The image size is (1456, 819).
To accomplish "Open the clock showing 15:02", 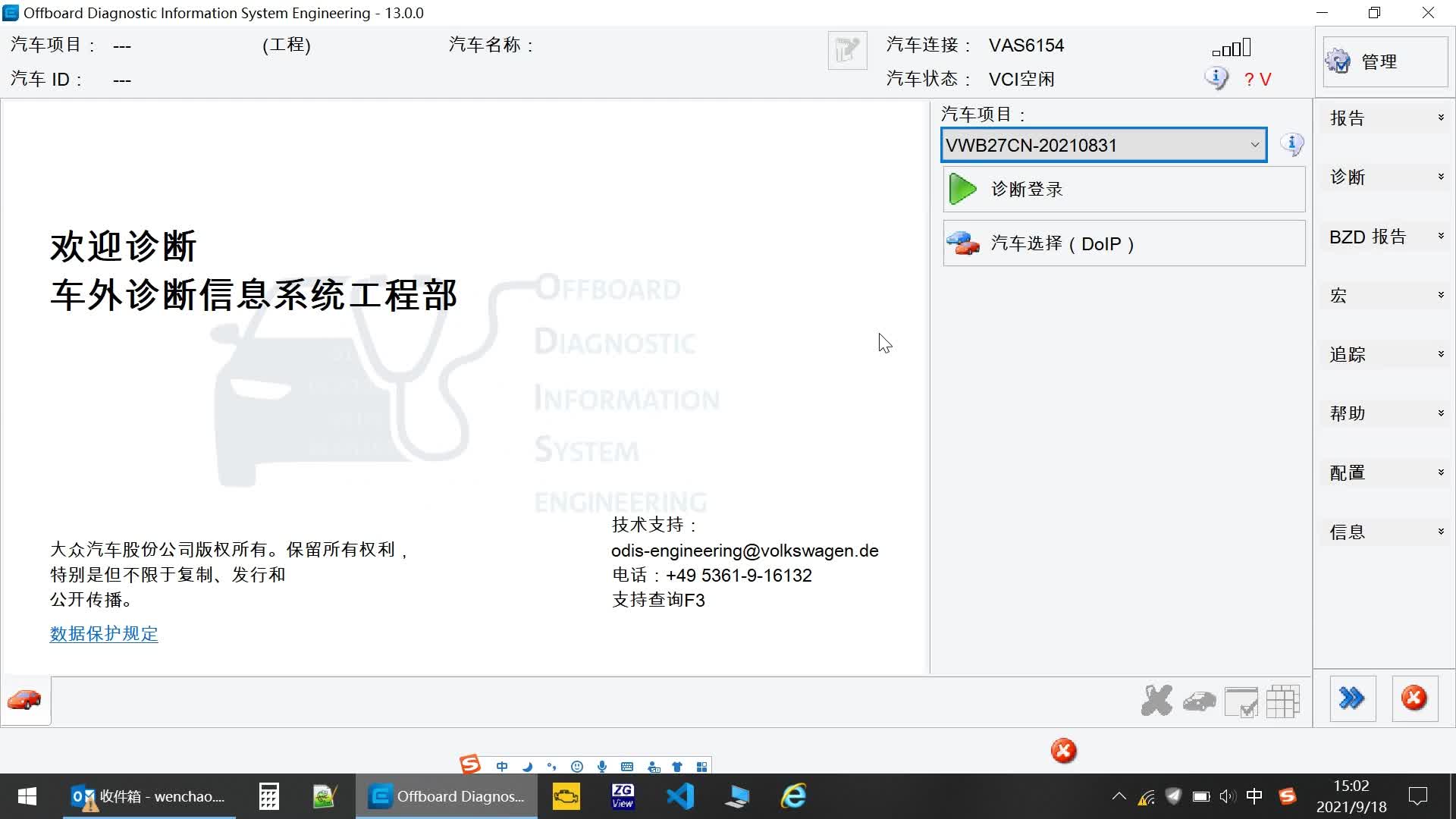I will pos(1351,796).
